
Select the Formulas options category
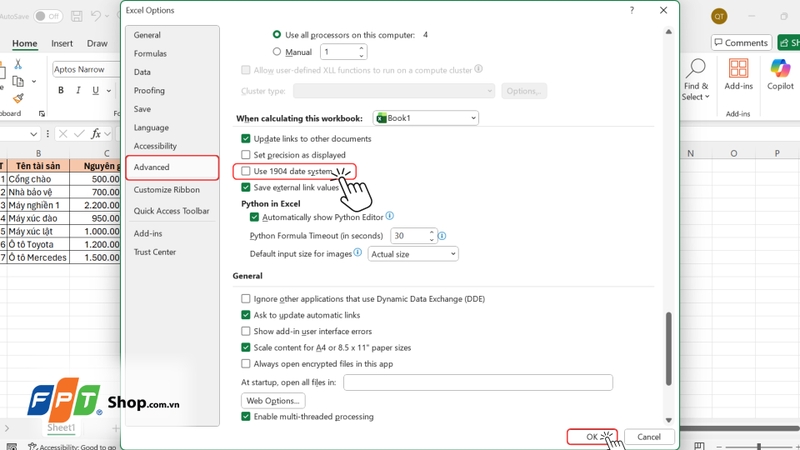(150, 54)
